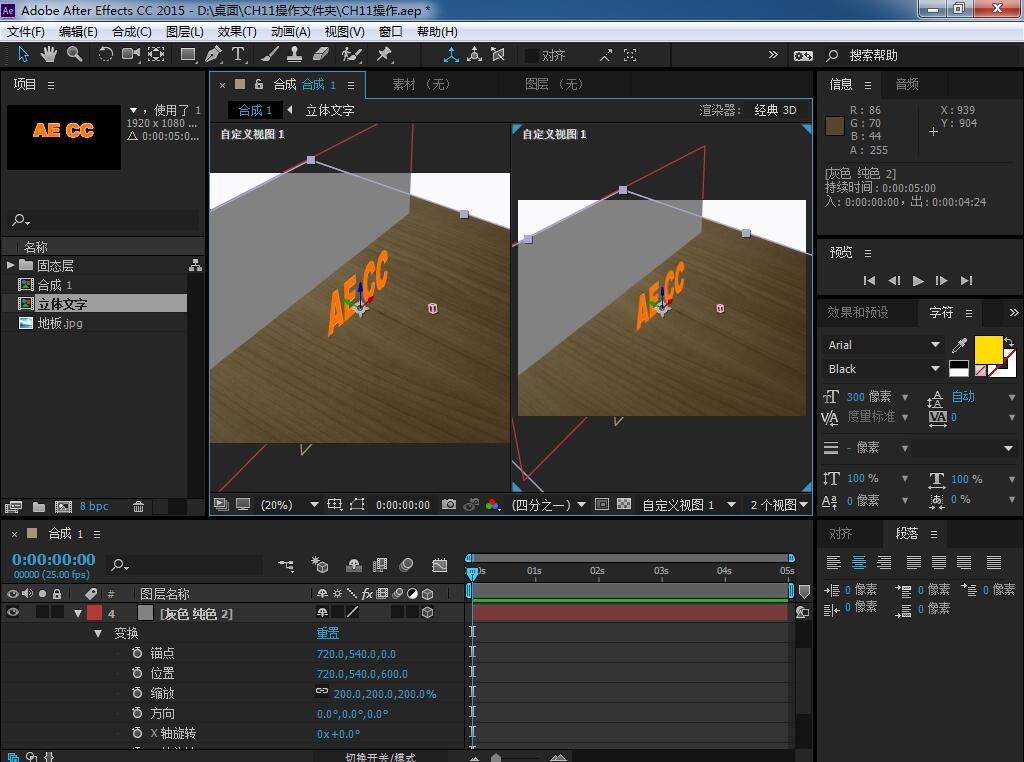Select the Eraser tool
Screen dimensions: 1024x762
coord(321,54)
